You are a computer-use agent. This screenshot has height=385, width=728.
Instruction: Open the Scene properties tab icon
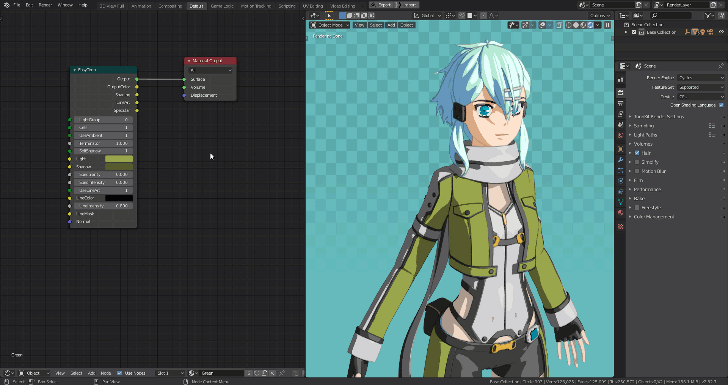coord(621,125)
